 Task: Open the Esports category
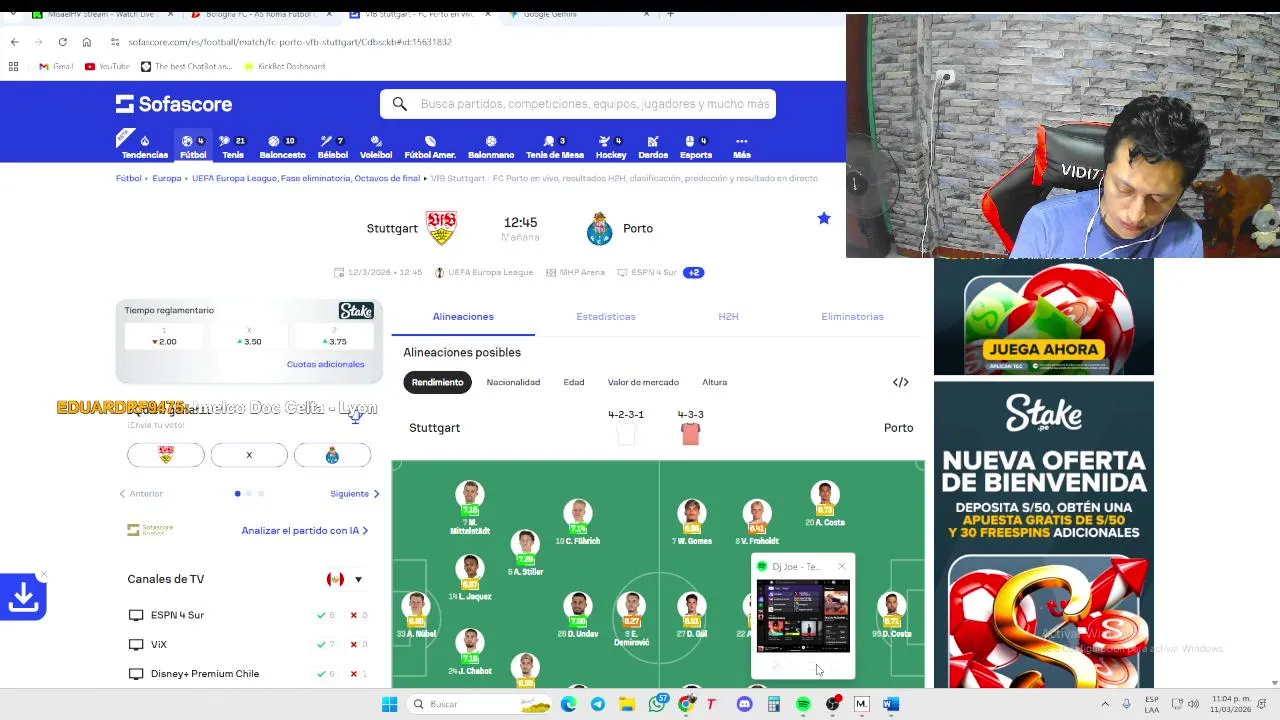coord(696,147)
